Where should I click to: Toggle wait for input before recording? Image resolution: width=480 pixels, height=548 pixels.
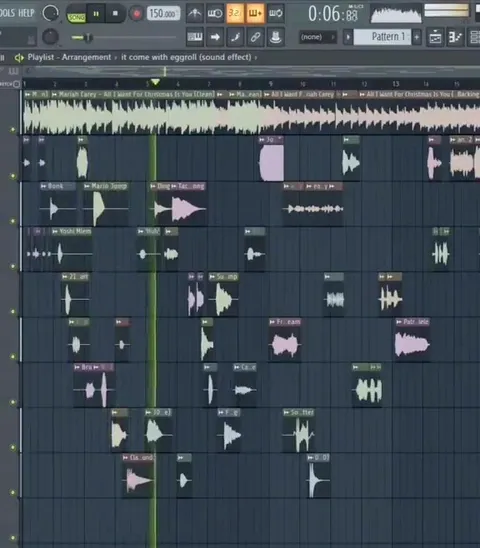point(215,13)
